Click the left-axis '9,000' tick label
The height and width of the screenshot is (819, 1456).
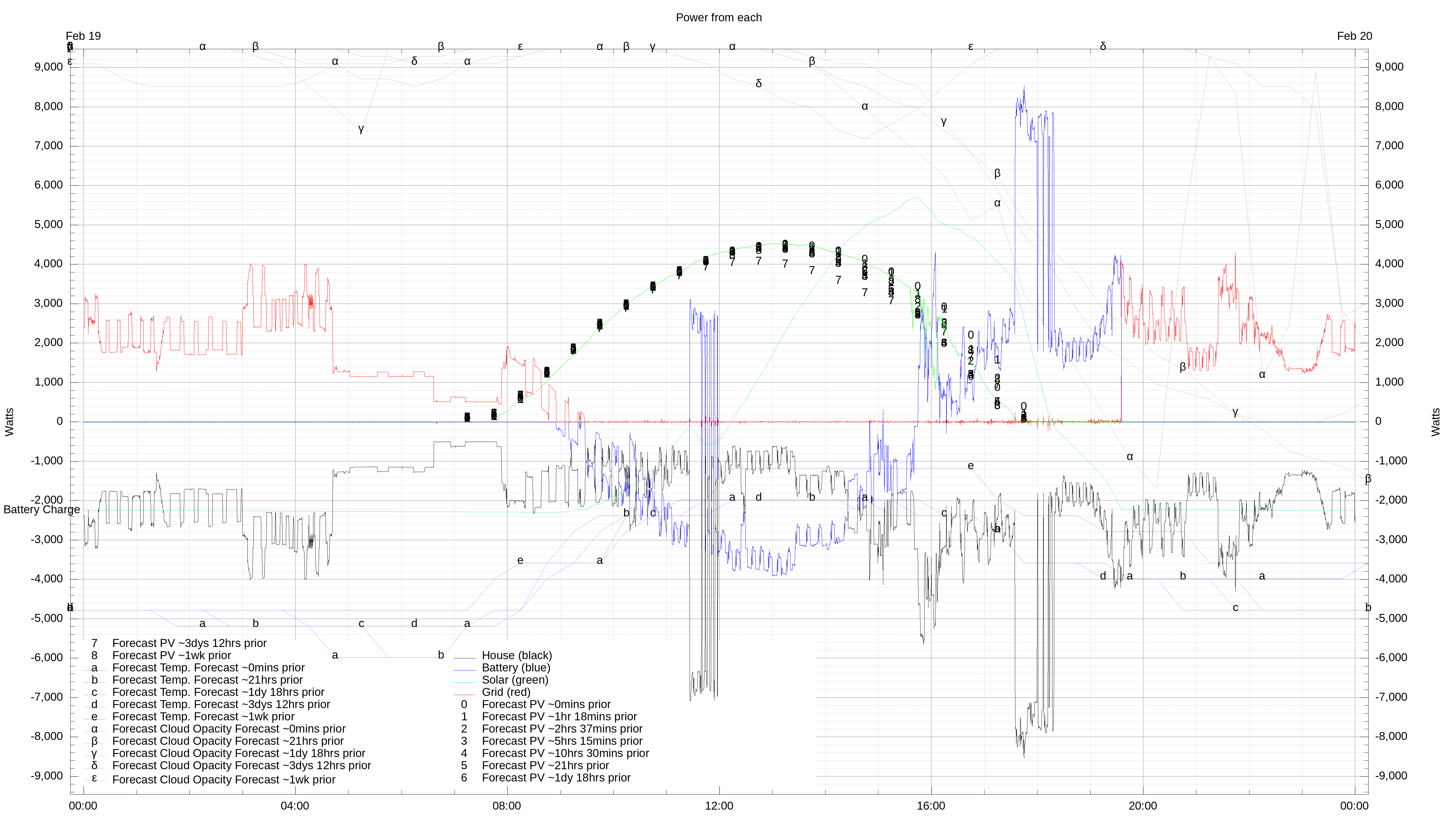click(49, 67)
